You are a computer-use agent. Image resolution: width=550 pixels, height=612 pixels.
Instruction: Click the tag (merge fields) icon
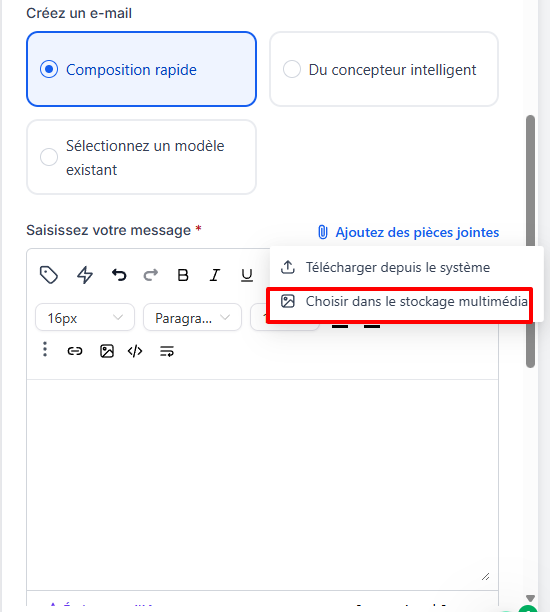[49, 275]
